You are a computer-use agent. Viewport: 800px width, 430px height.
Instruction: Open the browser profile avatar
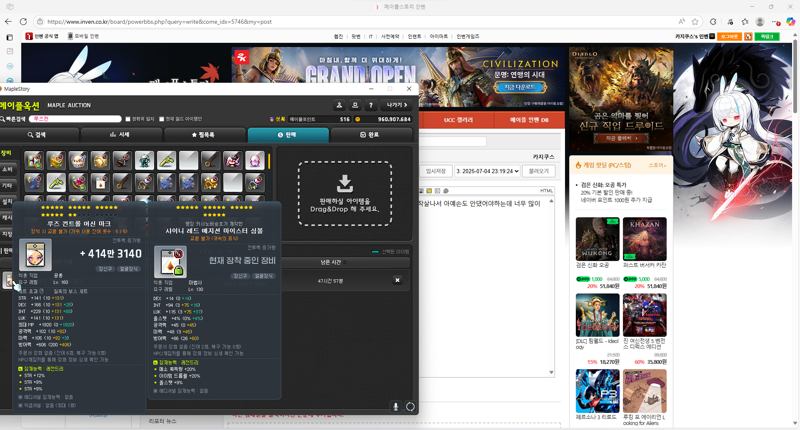coord(760,21)
